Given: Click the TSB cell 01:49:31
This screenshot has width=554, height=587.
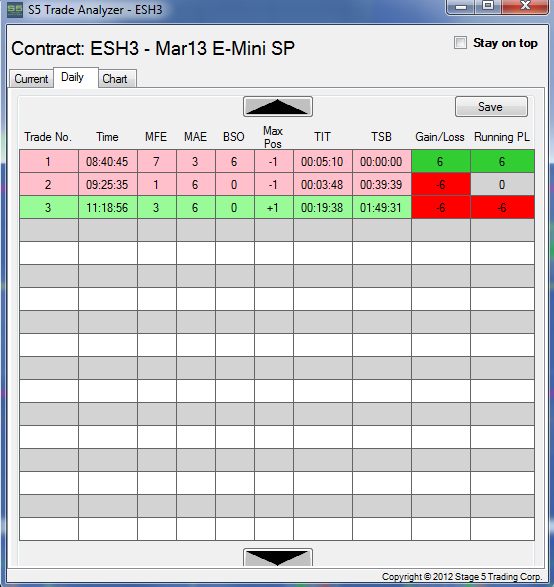Looking at the screenshot, I should tap(382, 207).
